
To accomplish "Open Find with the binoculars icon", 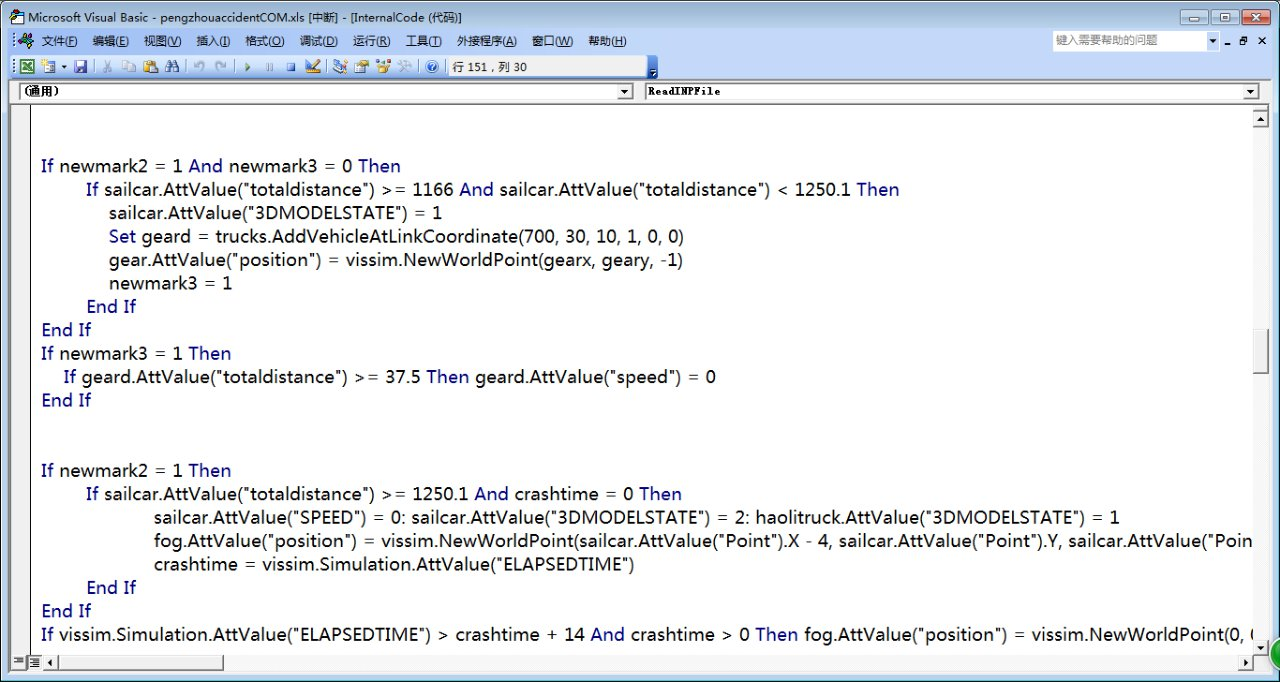I will coord(172,67).
